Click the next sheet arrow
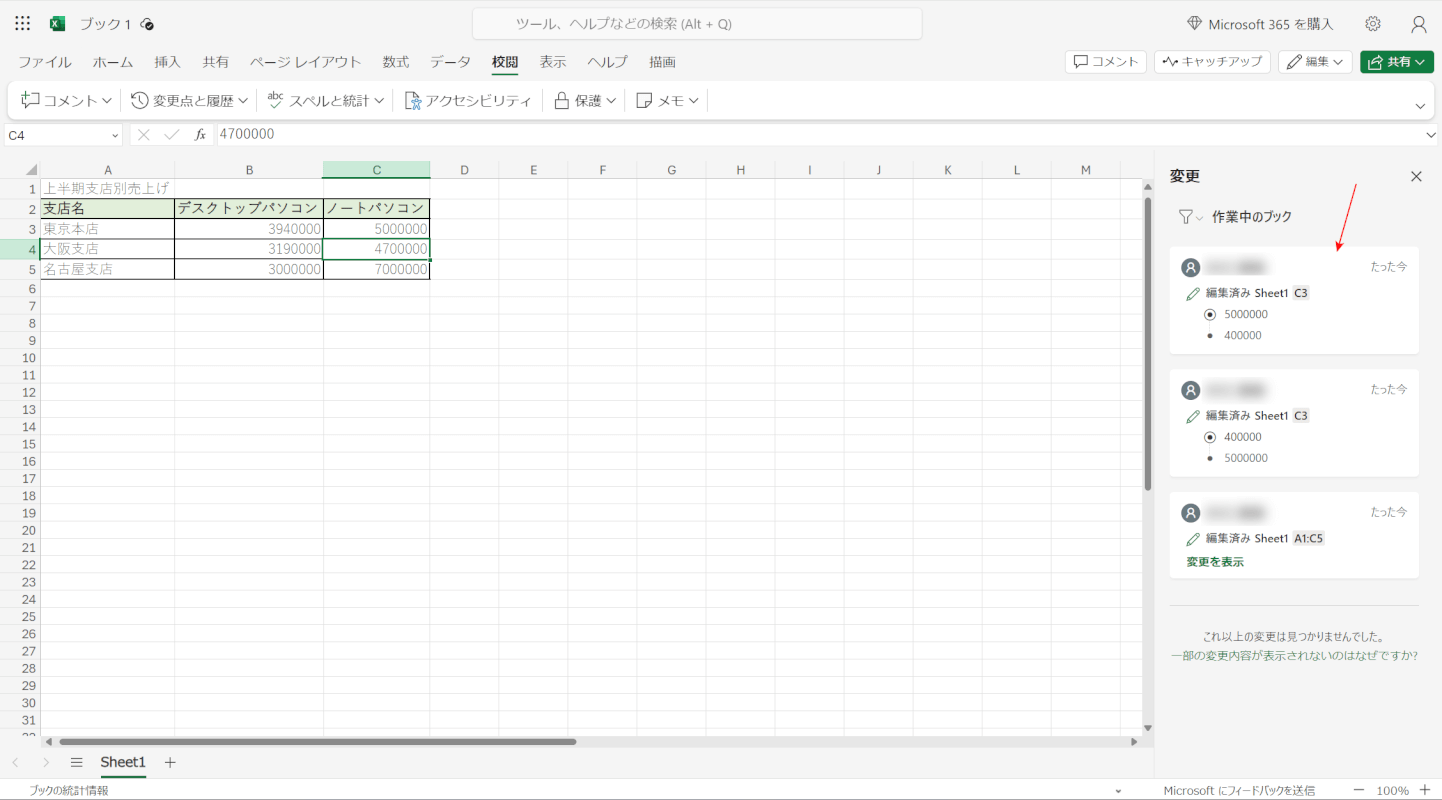 pyautogui.click(x=45, y=762)
